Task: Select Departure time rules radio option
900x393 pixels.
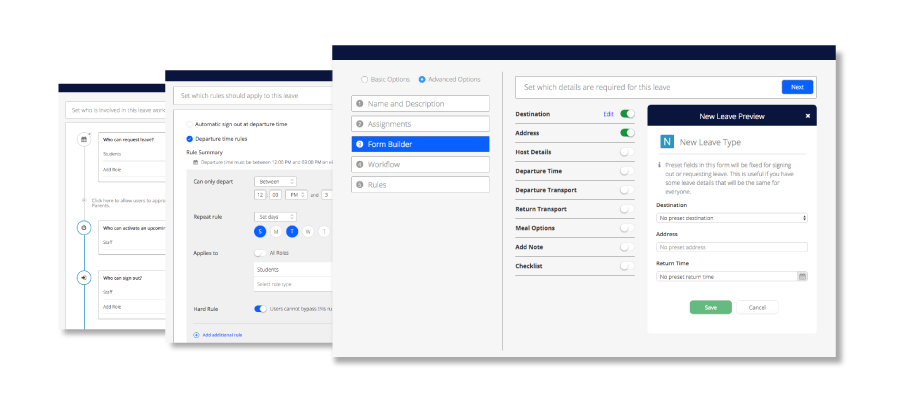Action: (190, 139)
